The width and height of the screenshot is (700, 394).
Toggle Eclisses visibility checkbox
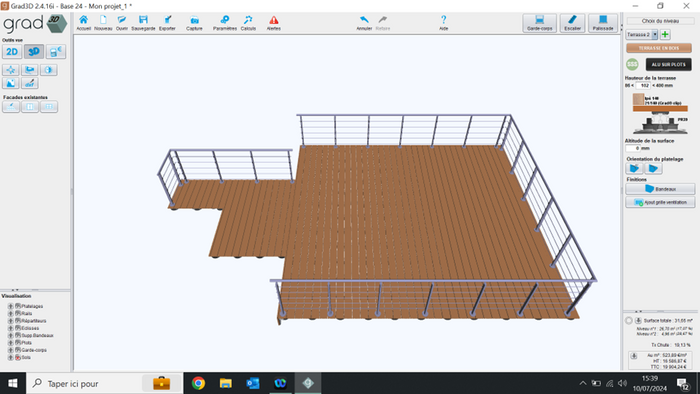[18, 328]
